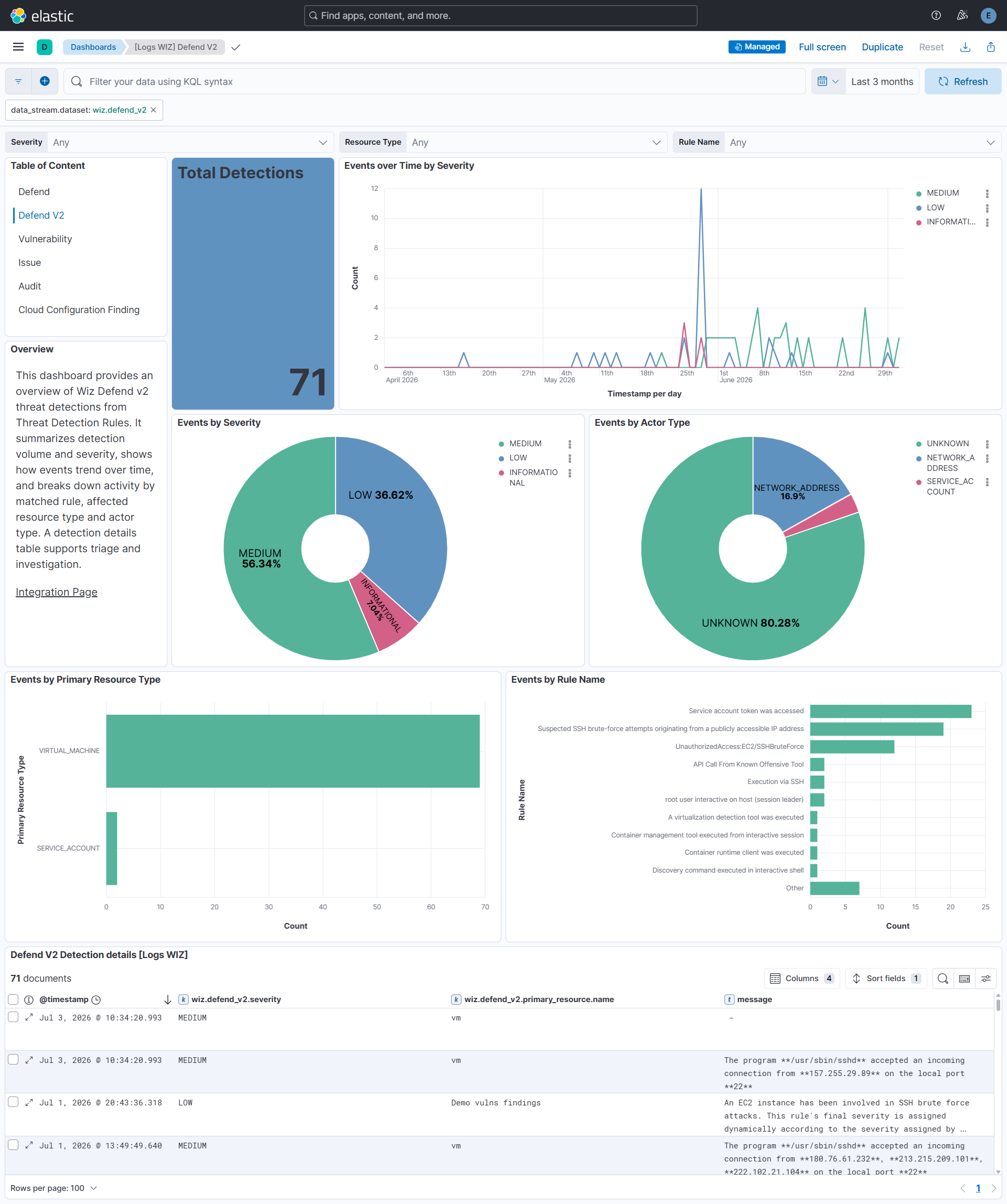This screenshot has width=1007, height=1204.
Task: Click the VIRTUAL_MACHINE bar in resource chart
Action: (293, 751)
